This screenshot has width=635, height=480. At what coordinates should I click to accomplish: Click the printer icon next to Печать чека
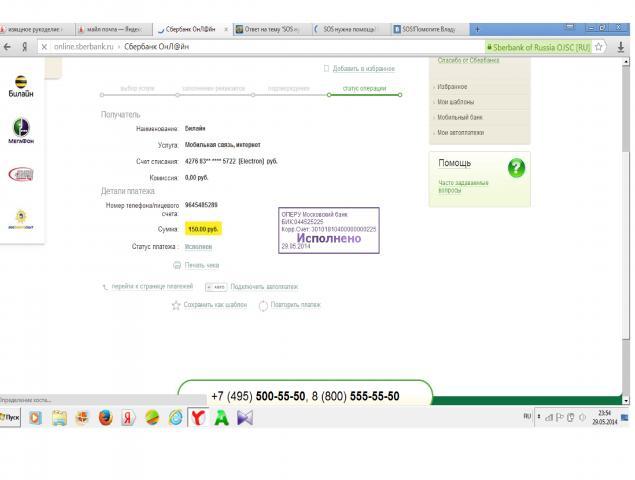point(177,265)
